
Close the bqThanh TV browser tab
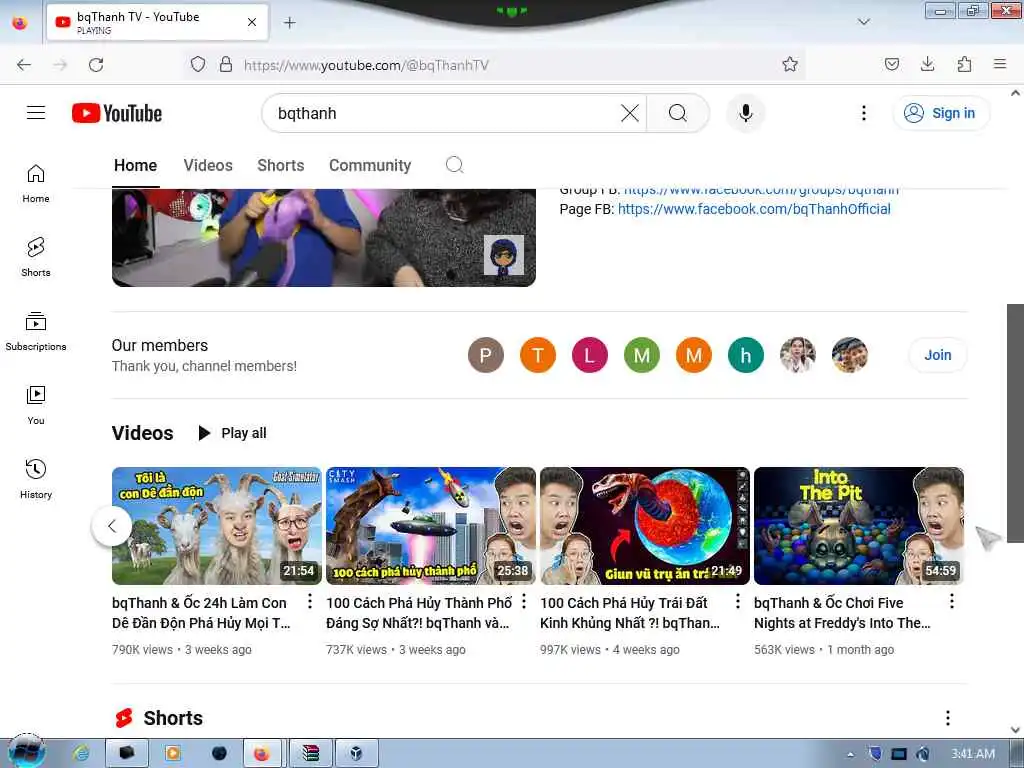tap(251, 22)
